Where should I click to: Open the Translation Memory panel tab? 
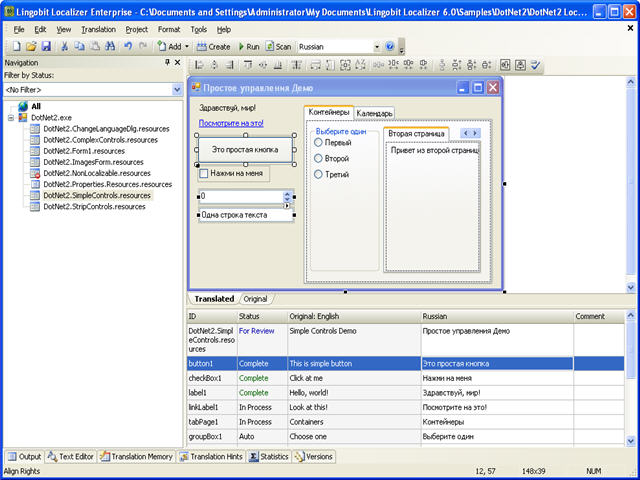(x=139, y=457)
